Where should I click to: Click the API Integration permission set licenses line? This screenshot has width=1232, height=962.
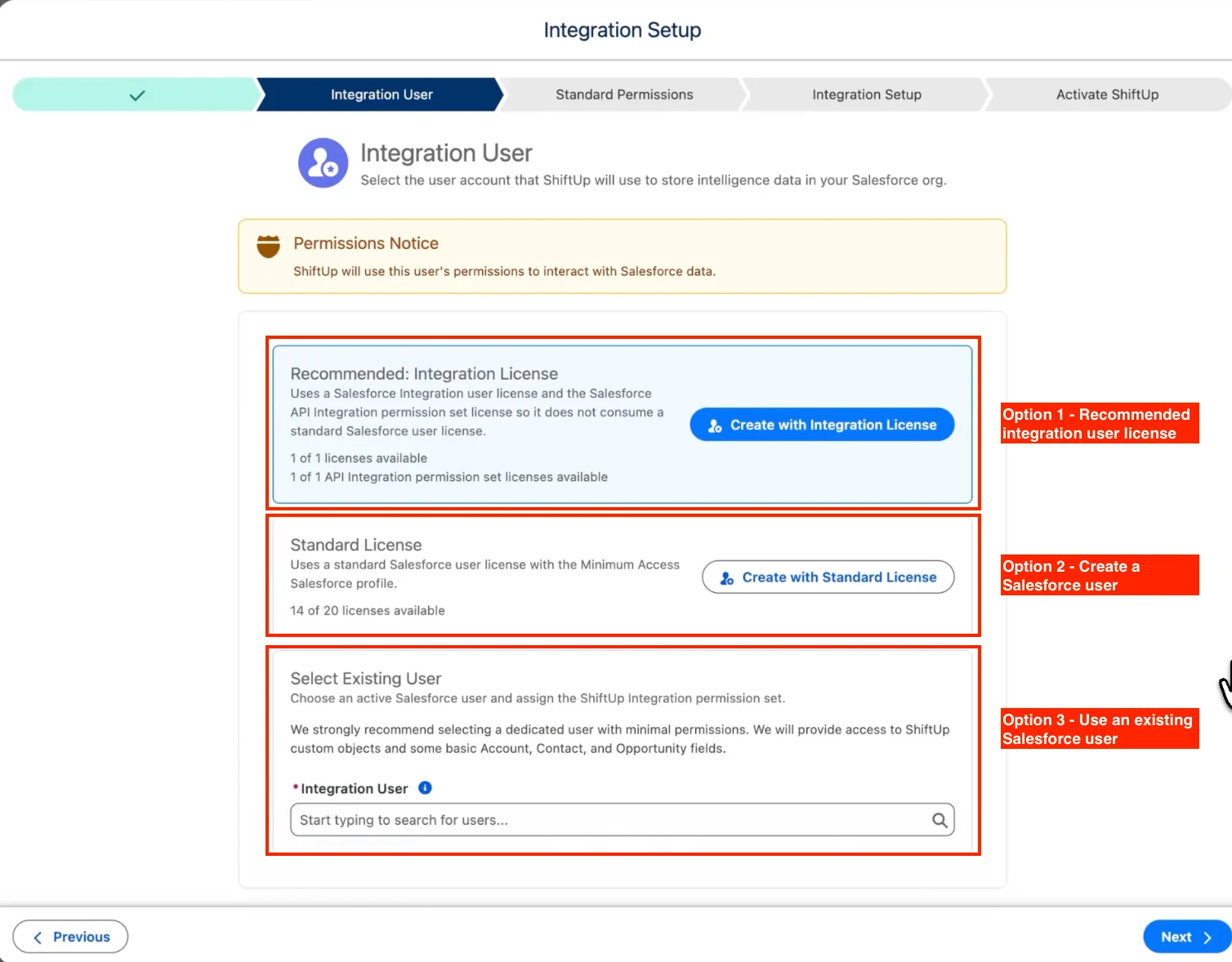coord(449,477)
